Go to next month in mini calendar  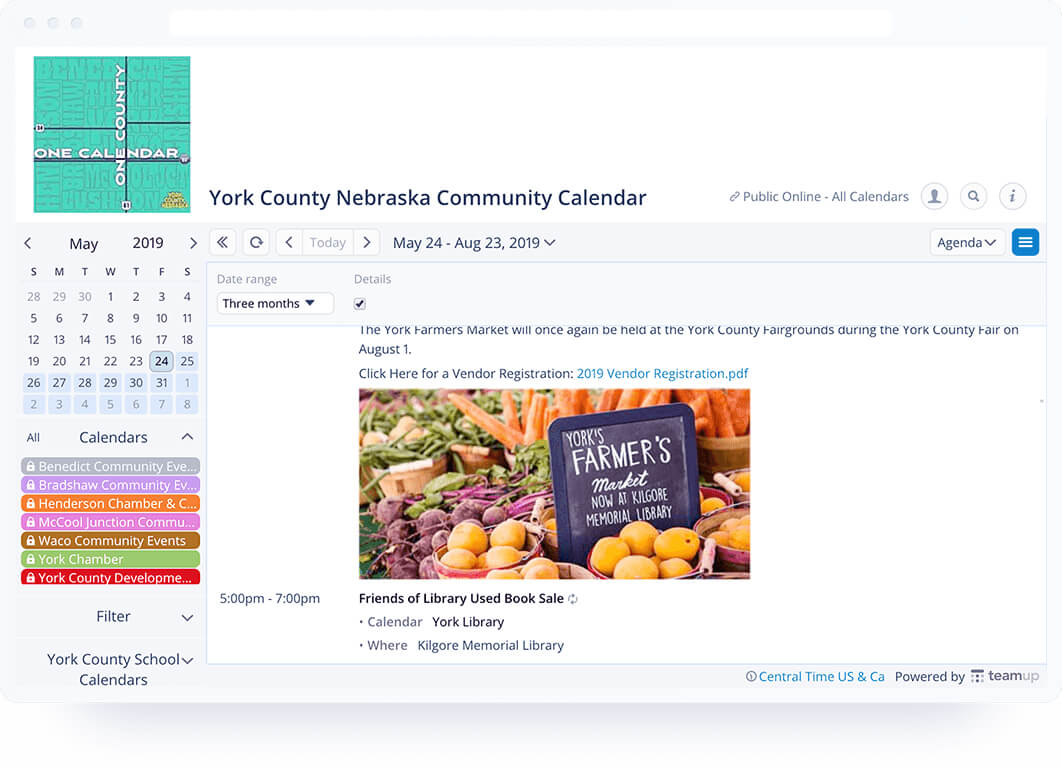193,243
